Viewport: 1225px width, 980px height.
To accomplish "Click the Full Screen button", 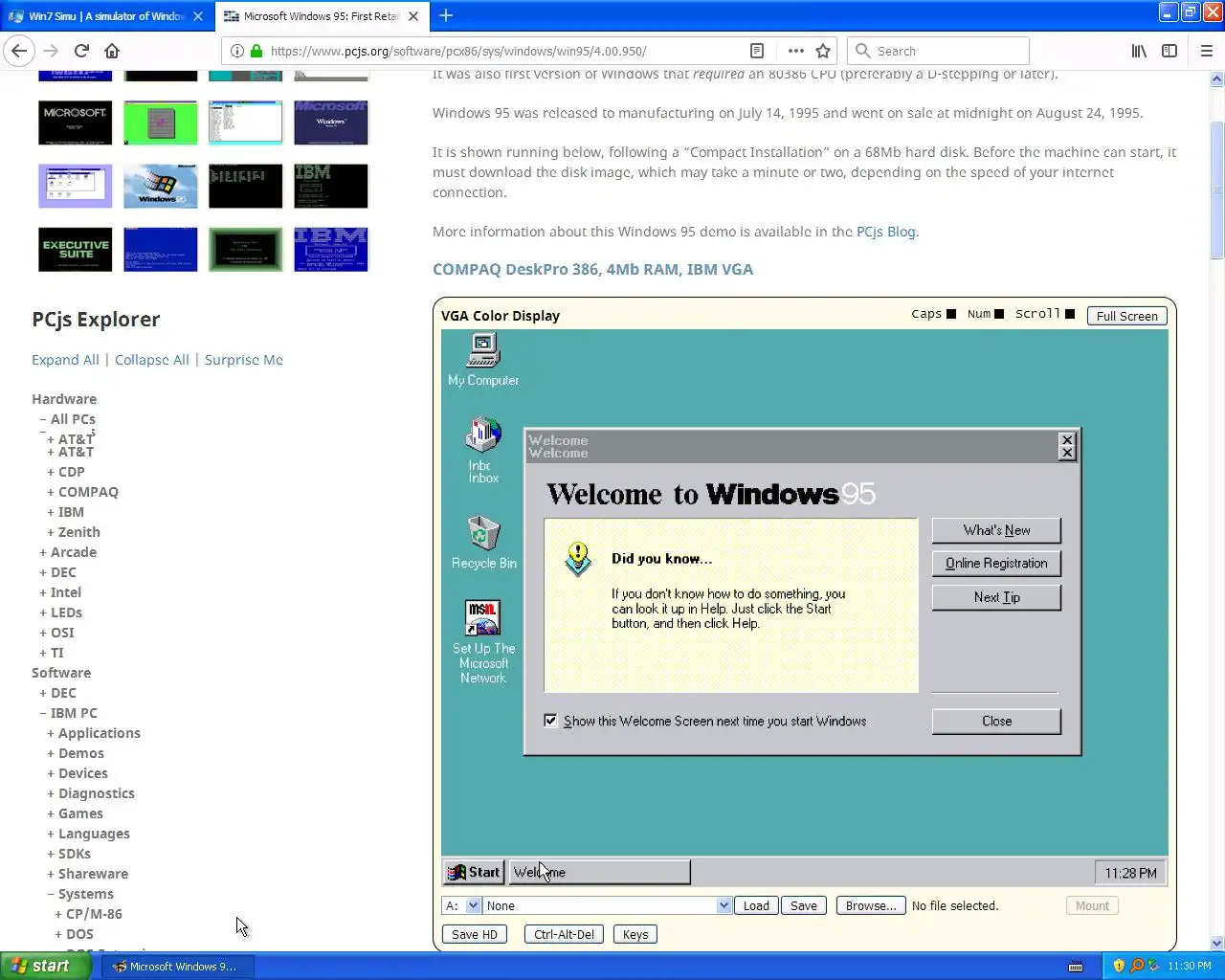I will (x=1126, y=316).
